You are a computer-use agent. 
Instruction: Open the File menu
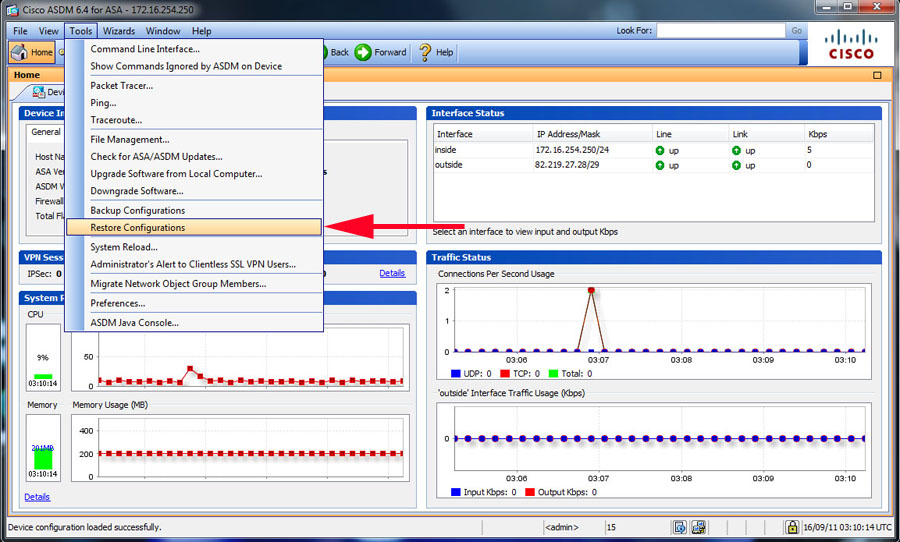[20, 31]
